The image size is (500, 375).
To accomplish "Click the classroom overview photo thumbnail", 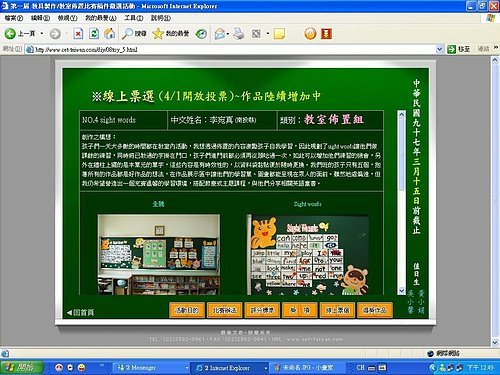I will (159, 254).
